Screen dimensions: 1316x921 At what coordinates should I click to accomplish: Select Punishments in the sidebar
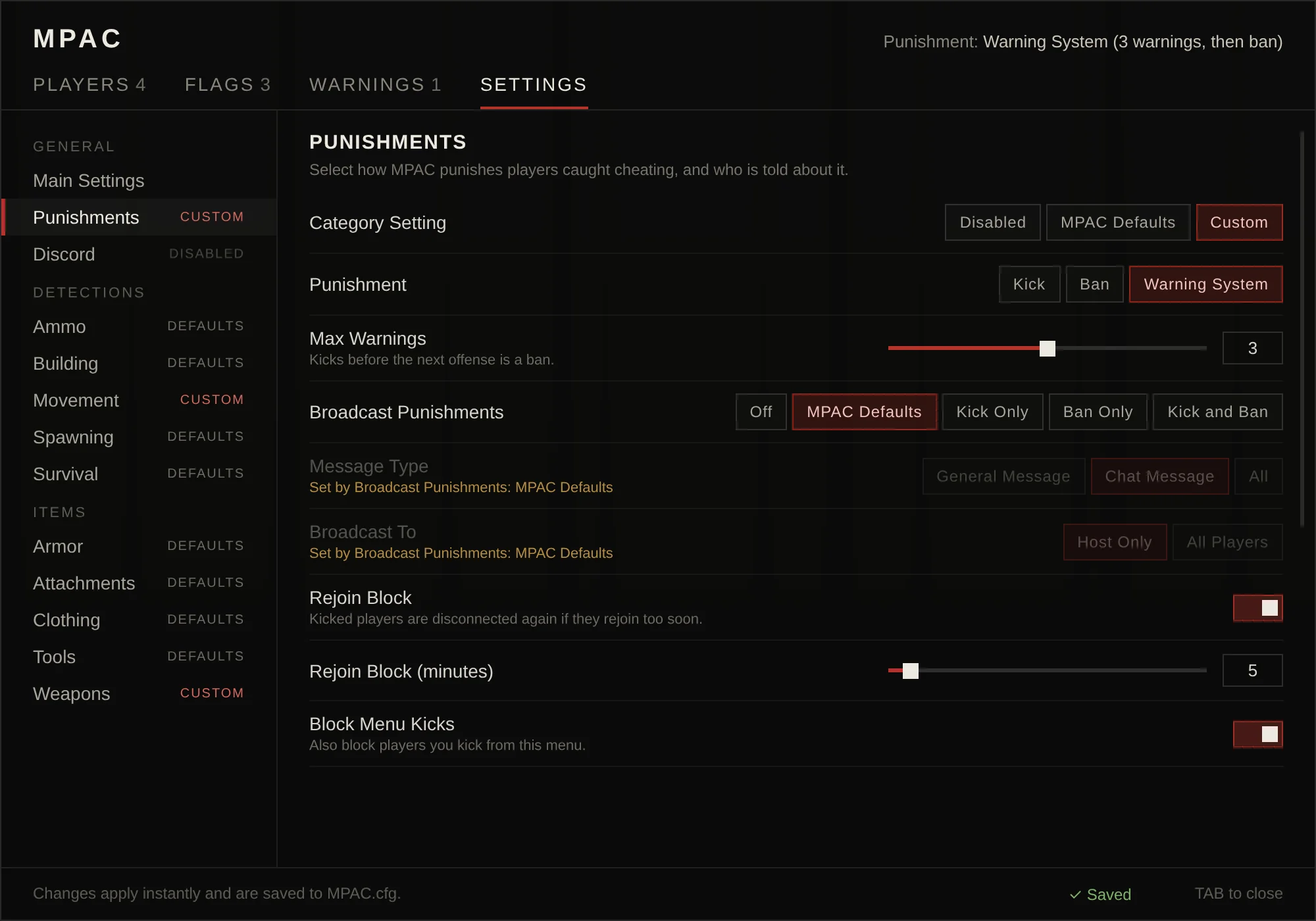click(x=139, y=217)
